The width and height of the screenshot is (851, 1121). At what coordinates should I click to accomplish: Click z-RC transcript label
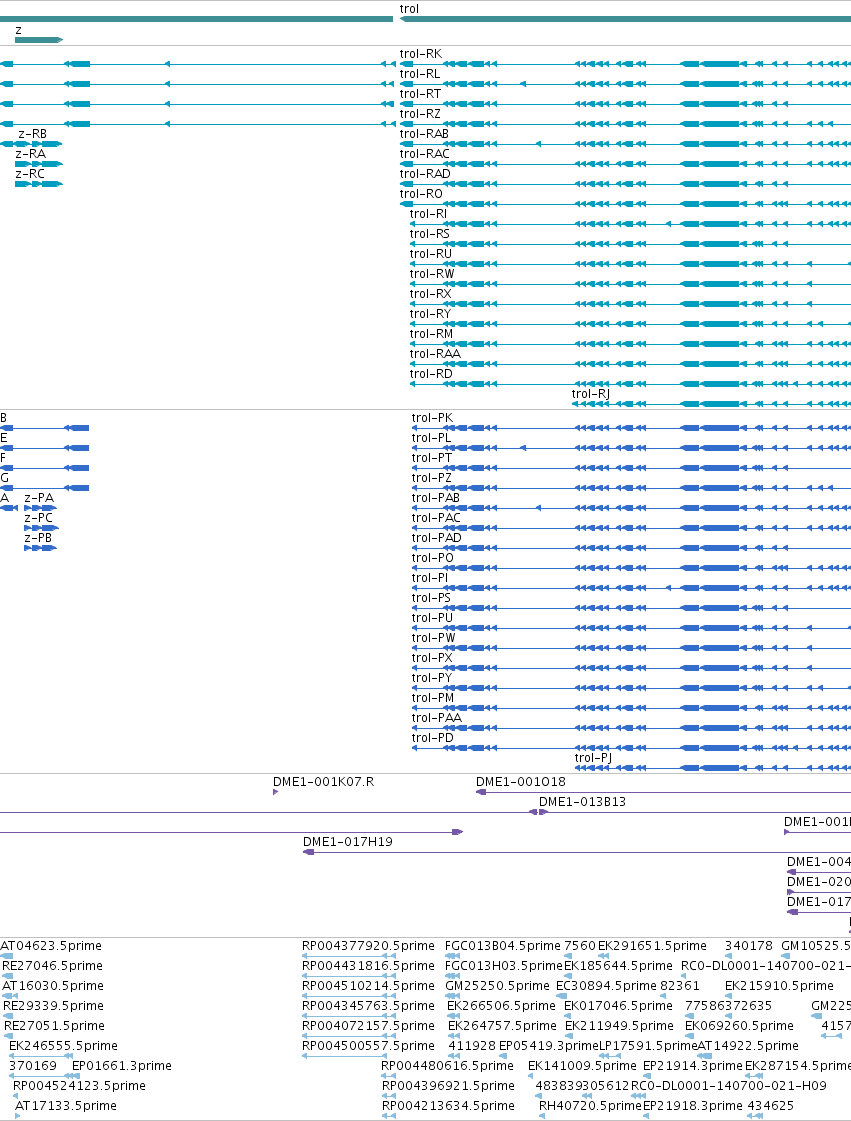pos(30,174)
